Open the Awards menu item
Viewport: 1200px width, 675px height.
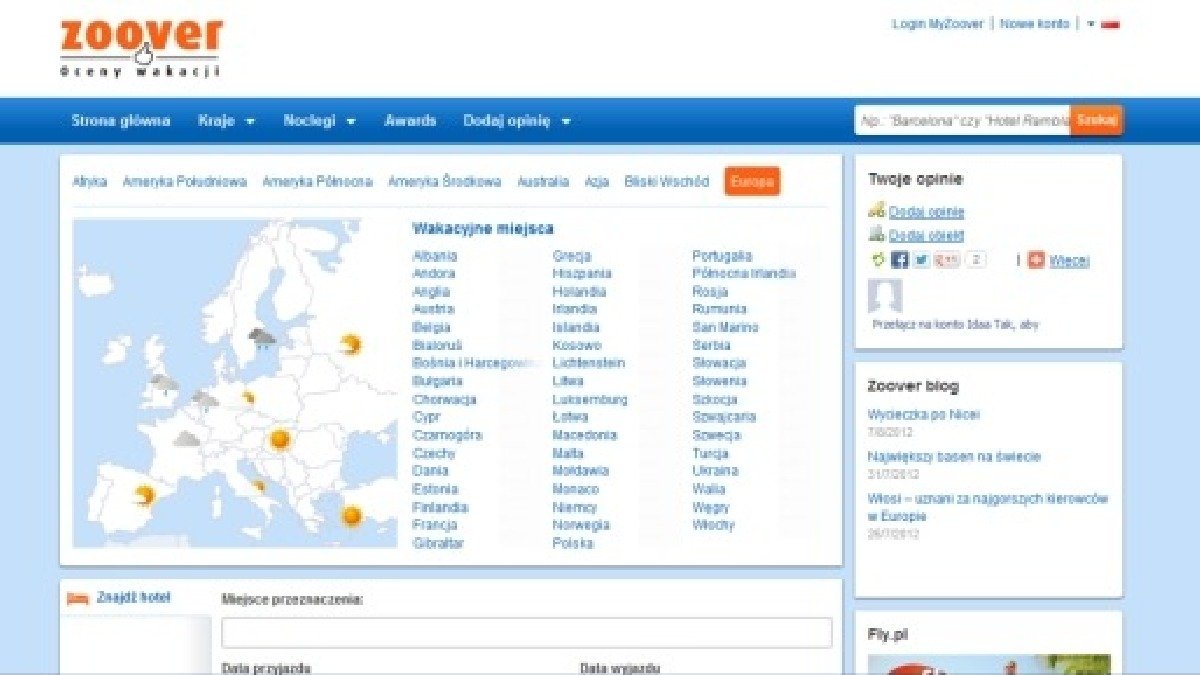point(410,121)
